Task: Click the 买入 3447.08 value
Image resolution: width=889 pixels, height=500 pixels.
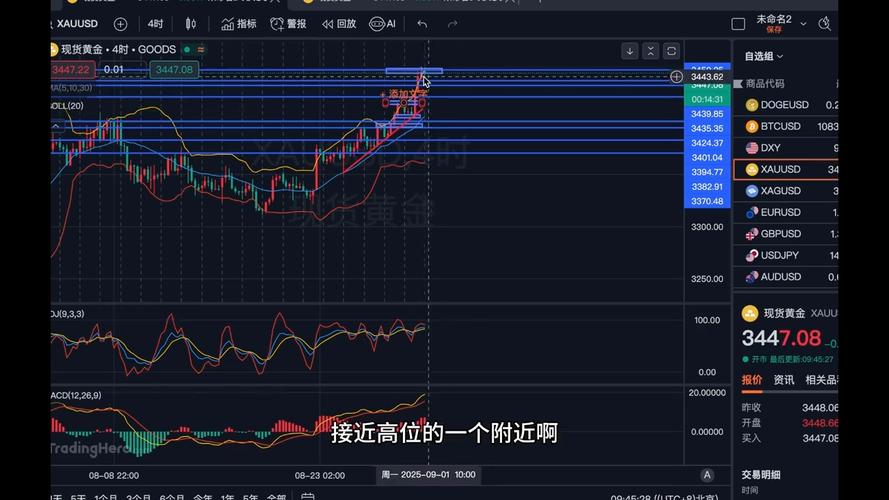Action: (x=820, y=438)
